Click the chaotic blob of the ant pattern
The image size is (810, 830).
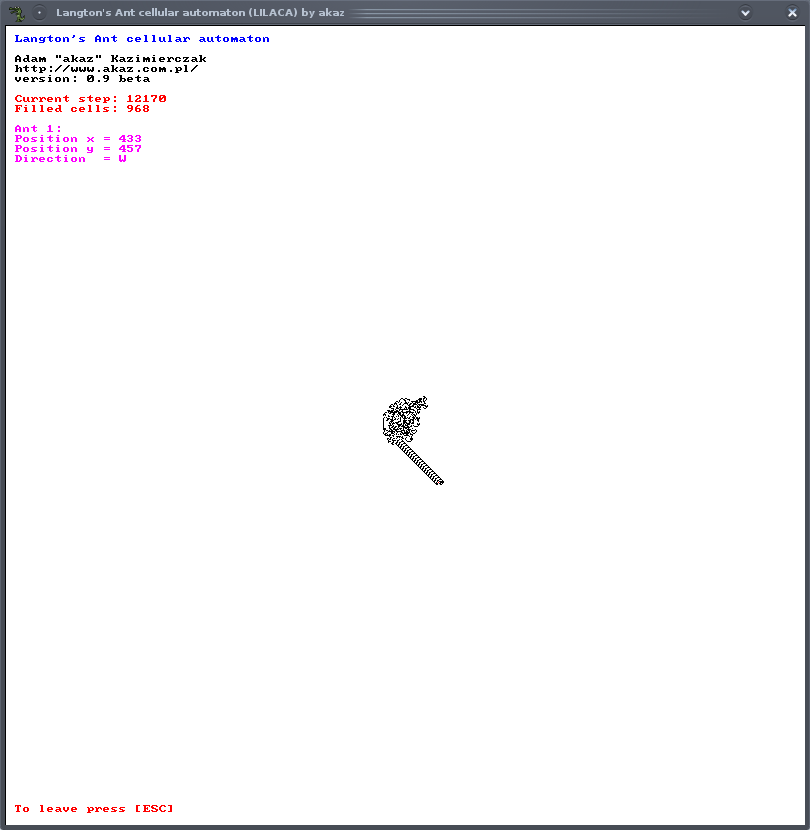(x=404, y=420)
